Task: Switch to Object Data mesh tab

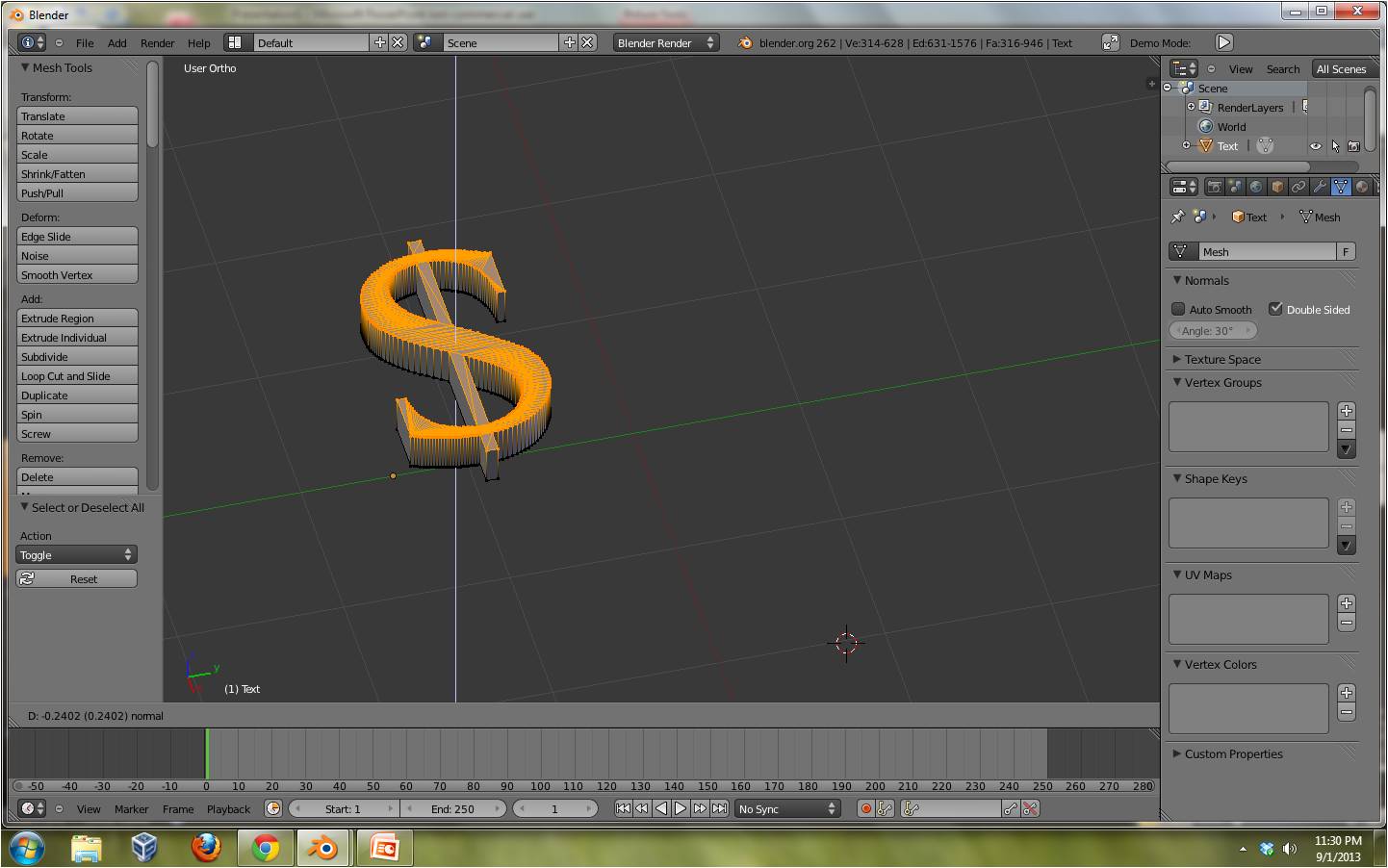Action: click(x=1341, y=187)
